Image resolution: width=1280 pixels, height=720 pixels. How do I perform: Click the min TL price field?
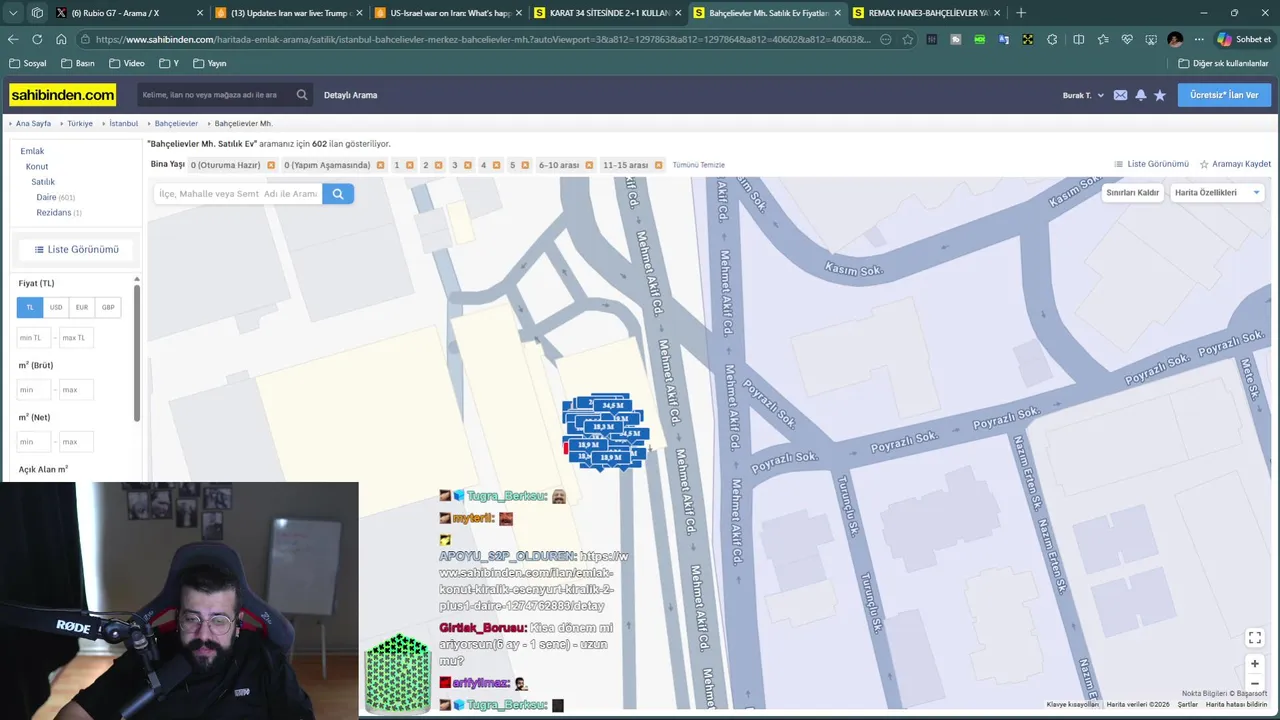[34, 338]
